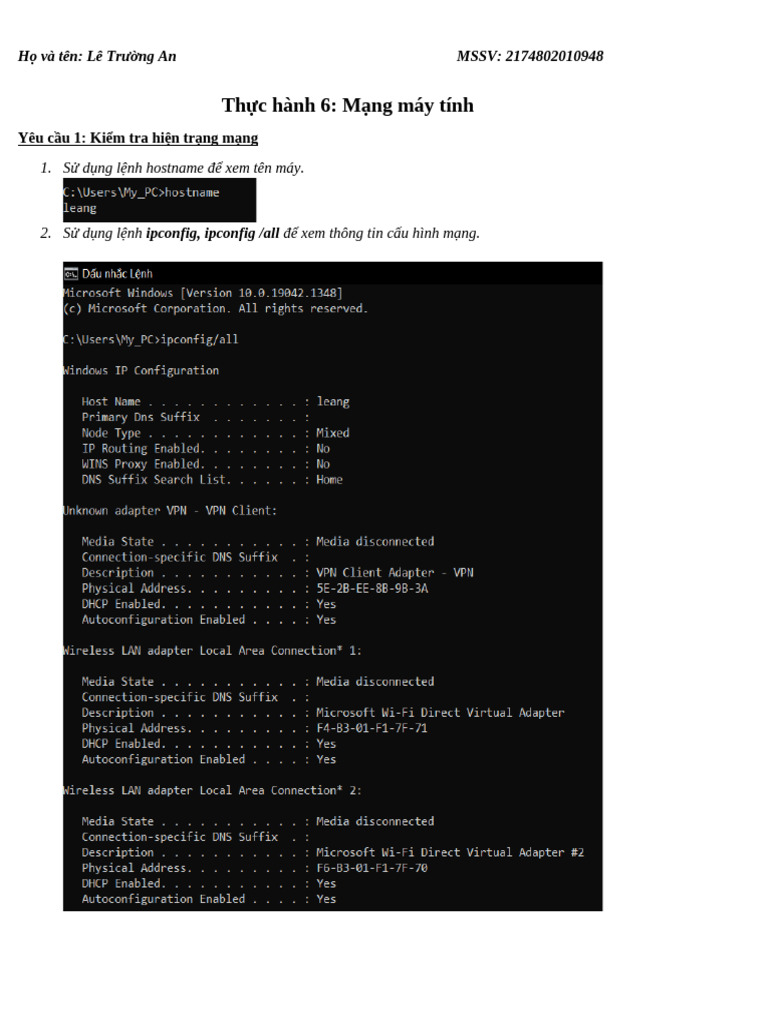
Task: Click the Host Name value 'leang'
Action: 333,402
